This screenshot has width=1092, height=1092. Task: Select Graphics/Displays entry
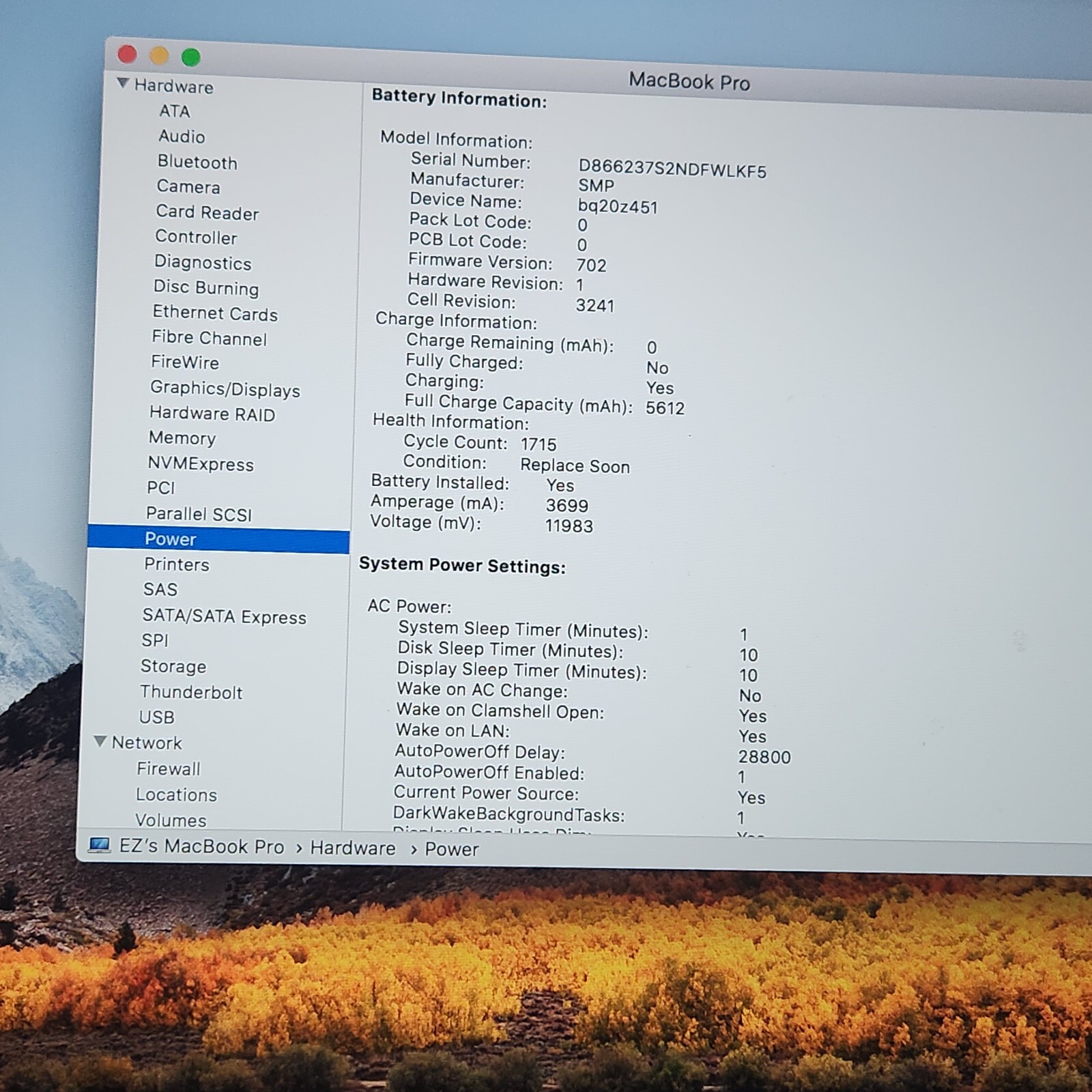[225, 388]
